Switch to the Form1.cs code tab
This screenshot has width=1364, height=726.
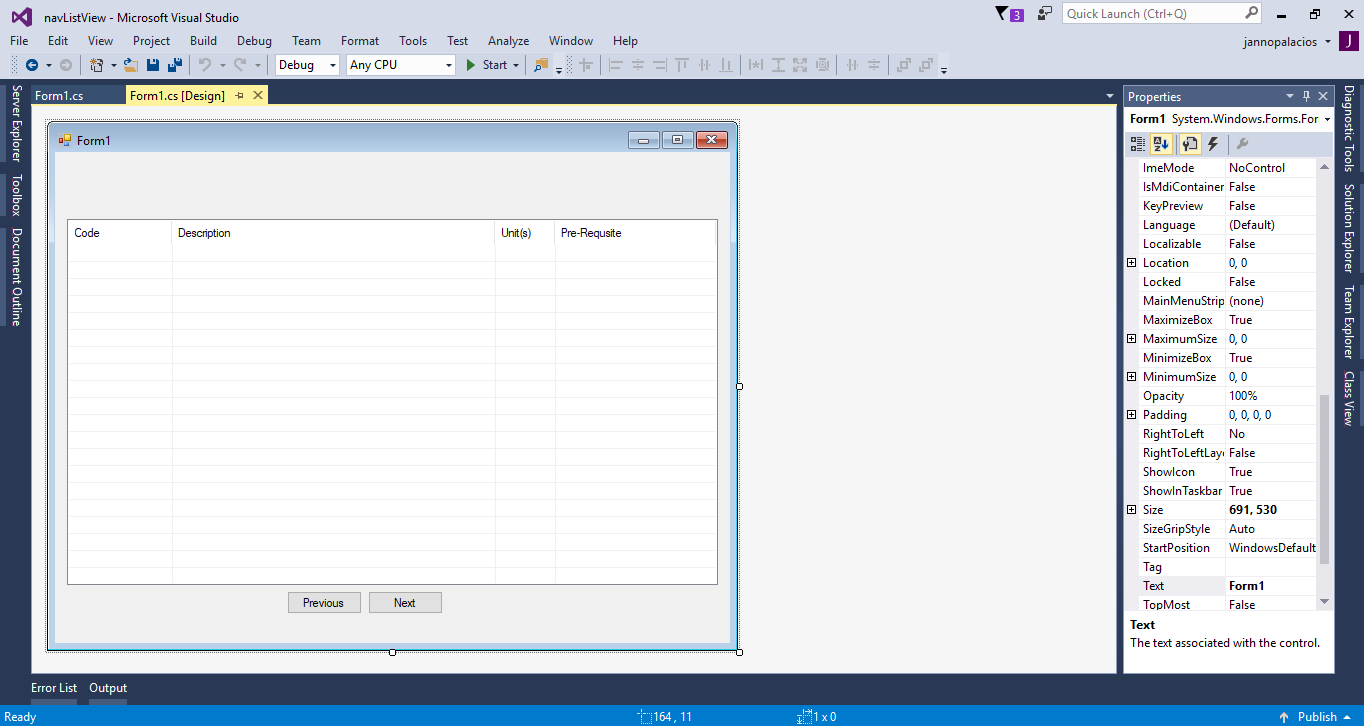coord(59,95)
